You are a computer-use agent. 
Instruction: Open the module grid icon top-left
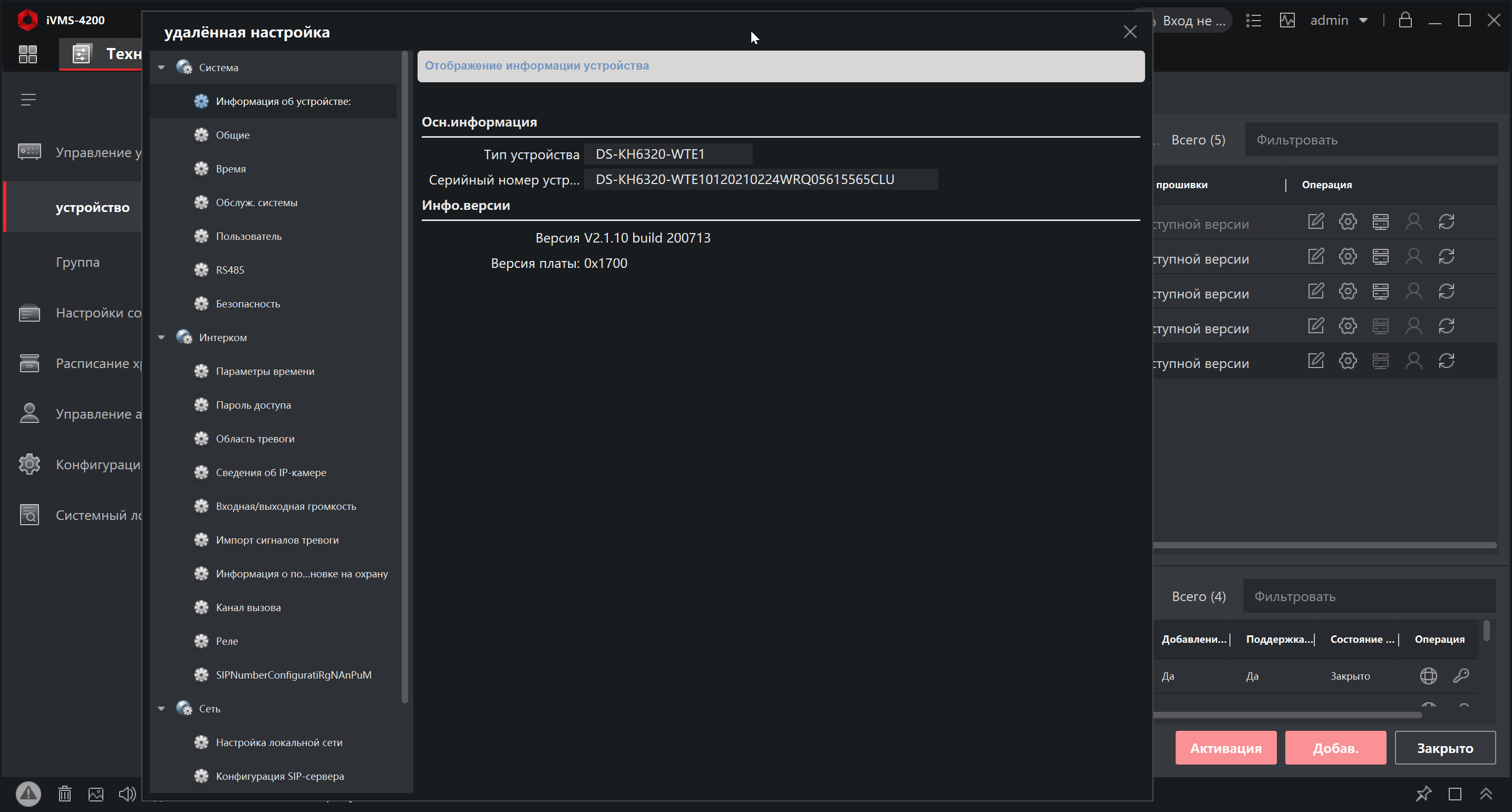tap(27, 54)
